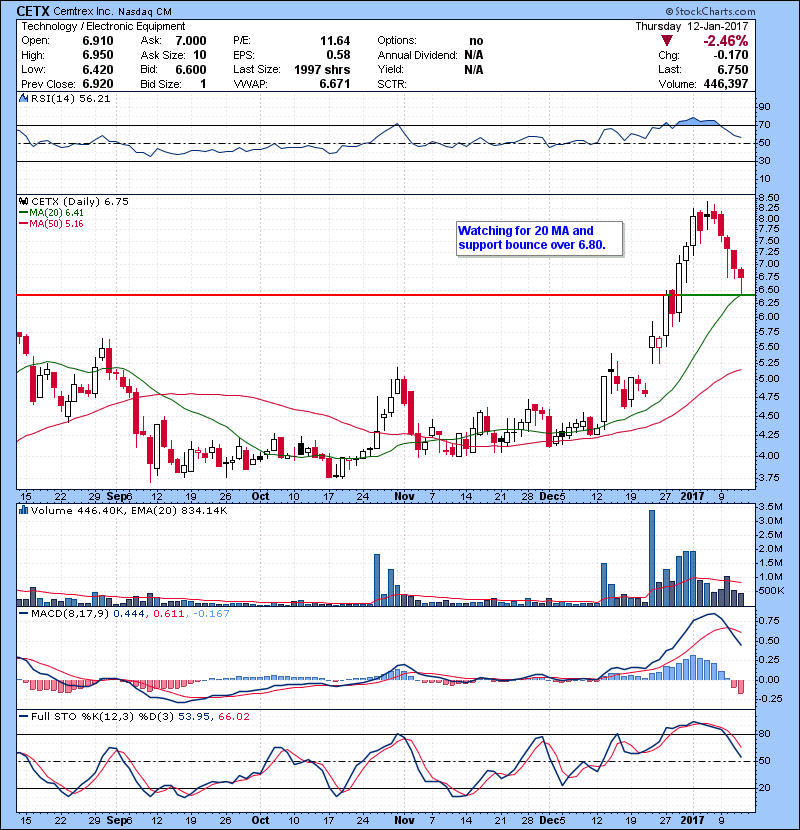Click the EPS value 0.58
The image size is (800, 830).
[338, 55]
